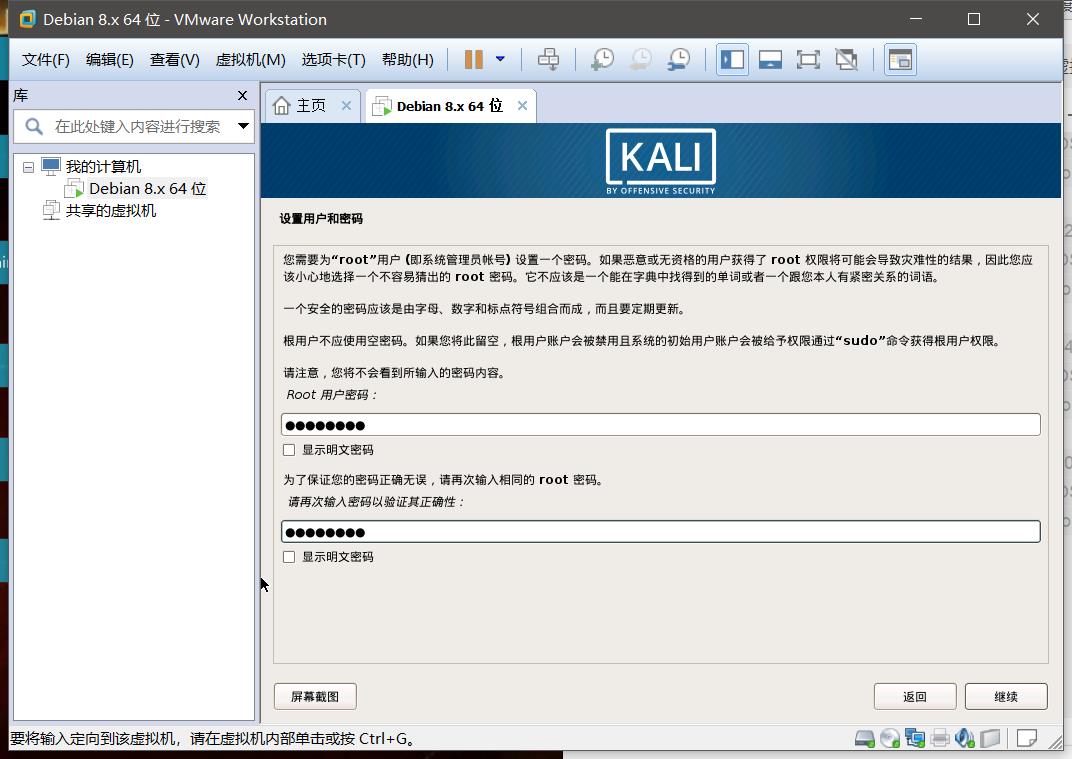Open the console view settings icon
This screenshot has width=1072, height=759.
point(900,59)
